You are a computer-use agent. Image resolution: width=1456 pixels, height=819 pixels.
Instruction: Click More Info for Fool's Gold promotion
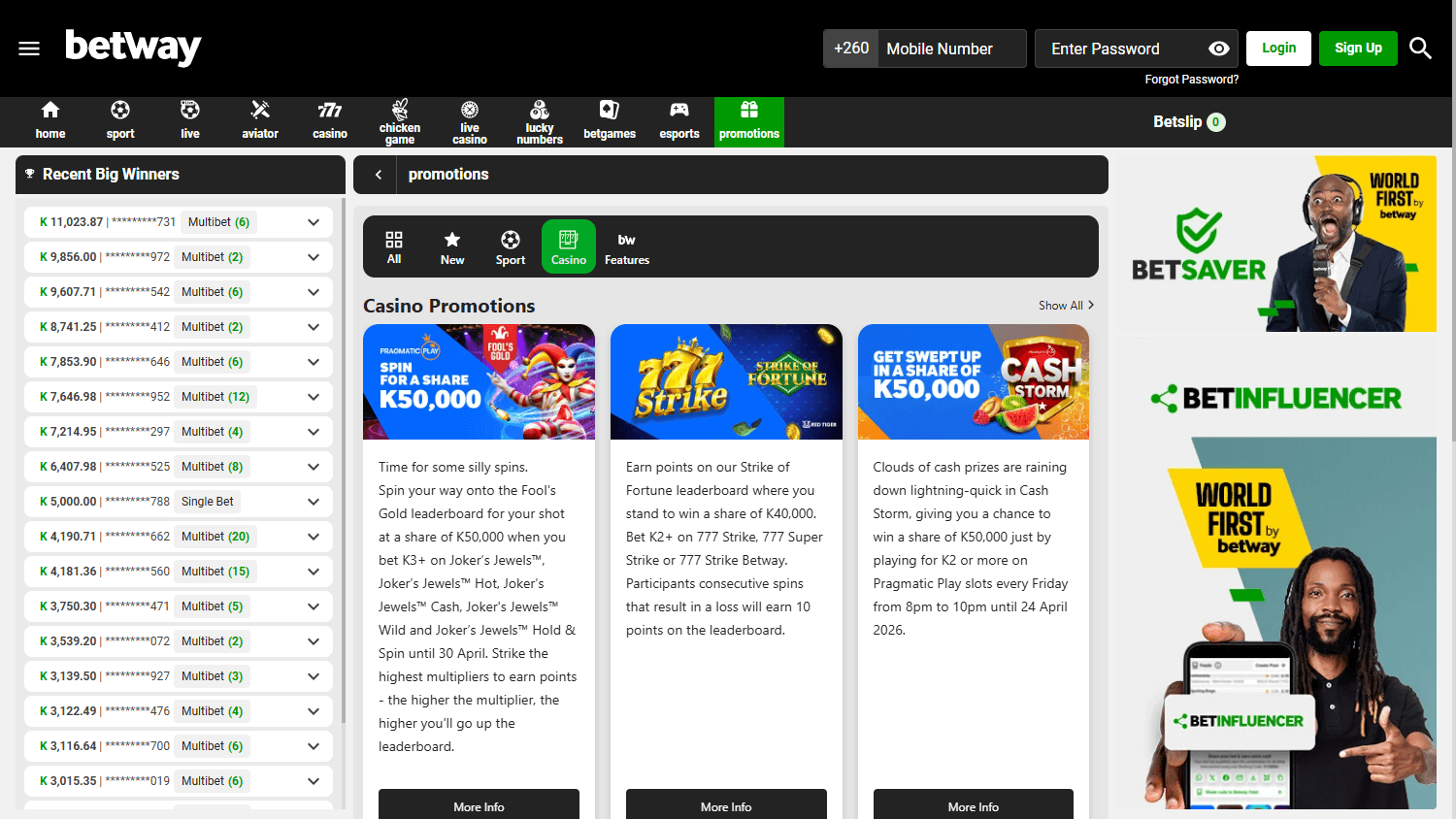(x=479, y=806)
